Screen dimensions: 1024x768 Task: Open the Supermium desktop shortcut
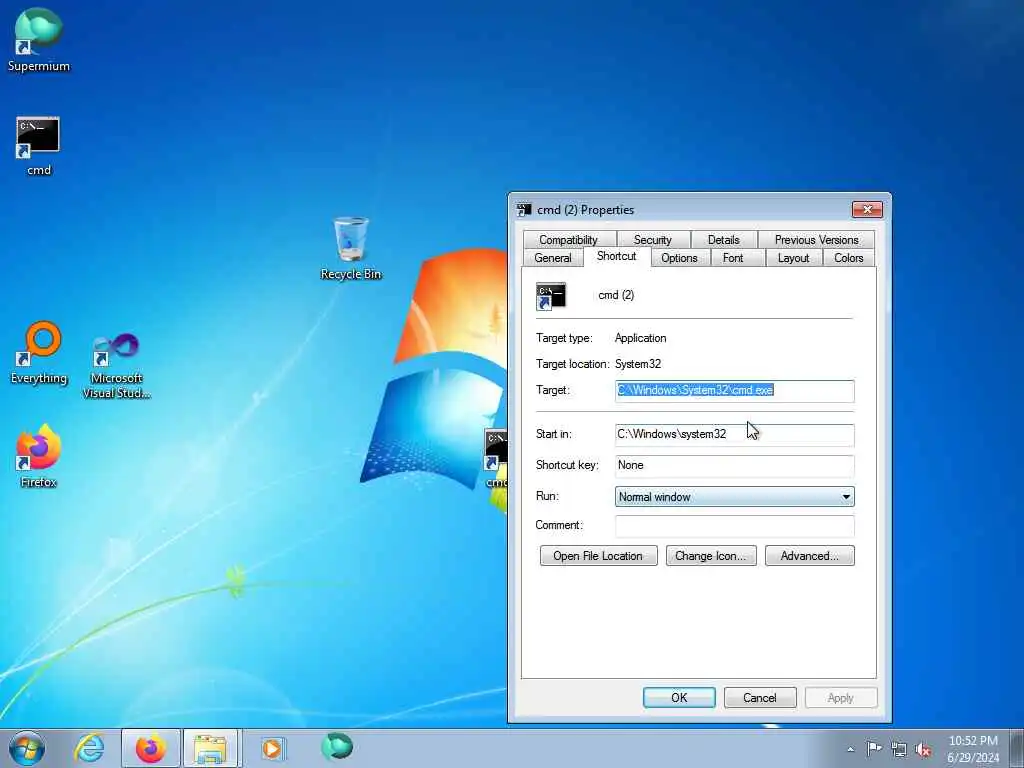coord(39,39)
